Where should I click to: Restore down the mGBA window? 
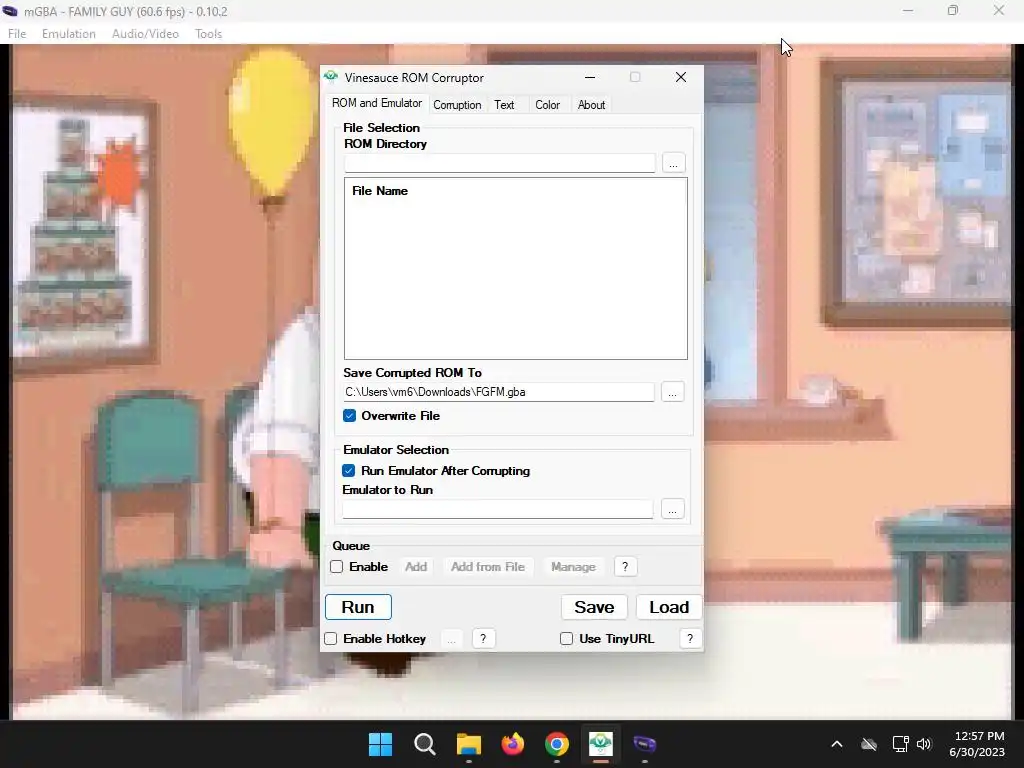tap(953, 10)
